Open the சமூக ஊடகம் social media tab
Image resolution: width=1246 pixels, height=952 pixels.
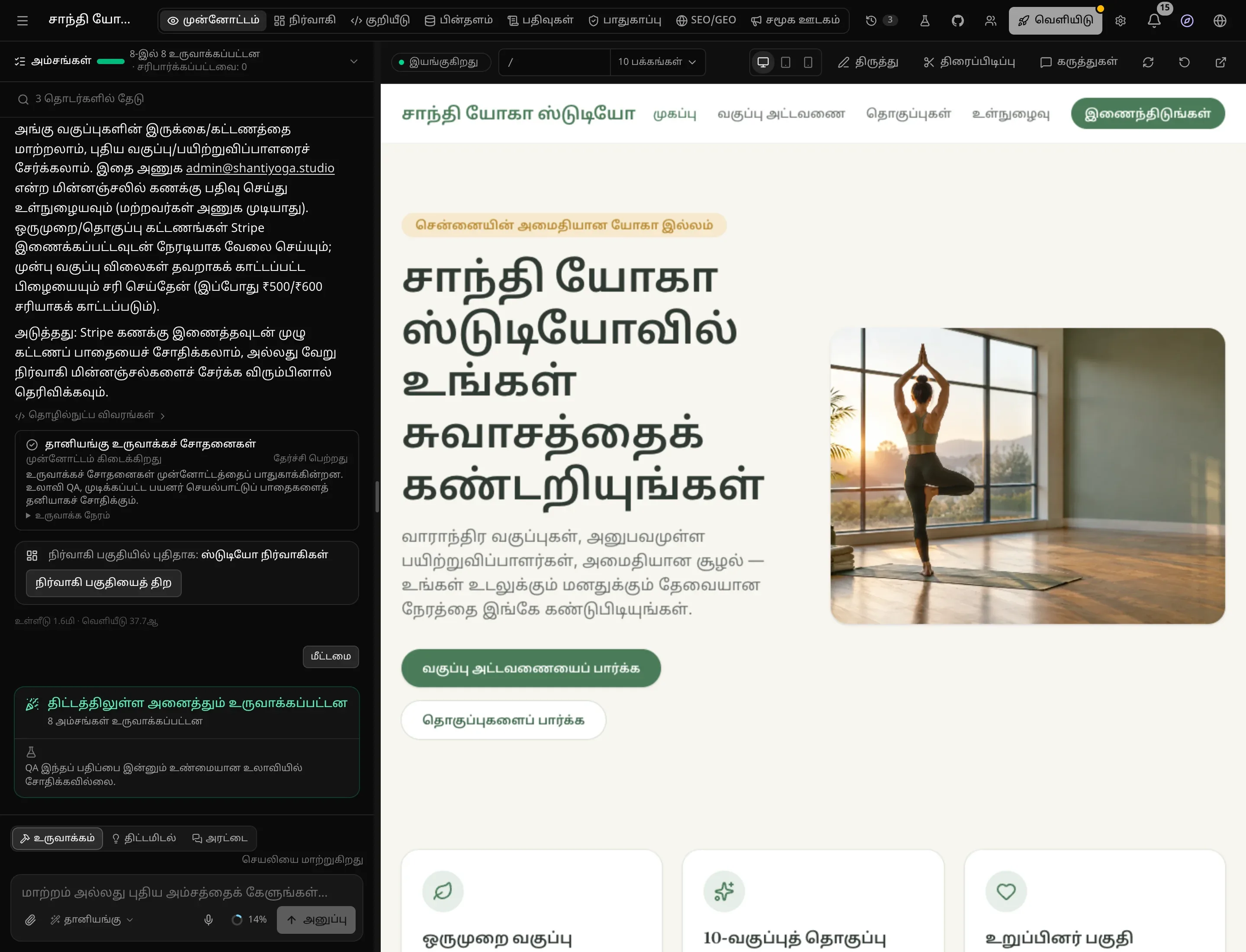point(796,20)
